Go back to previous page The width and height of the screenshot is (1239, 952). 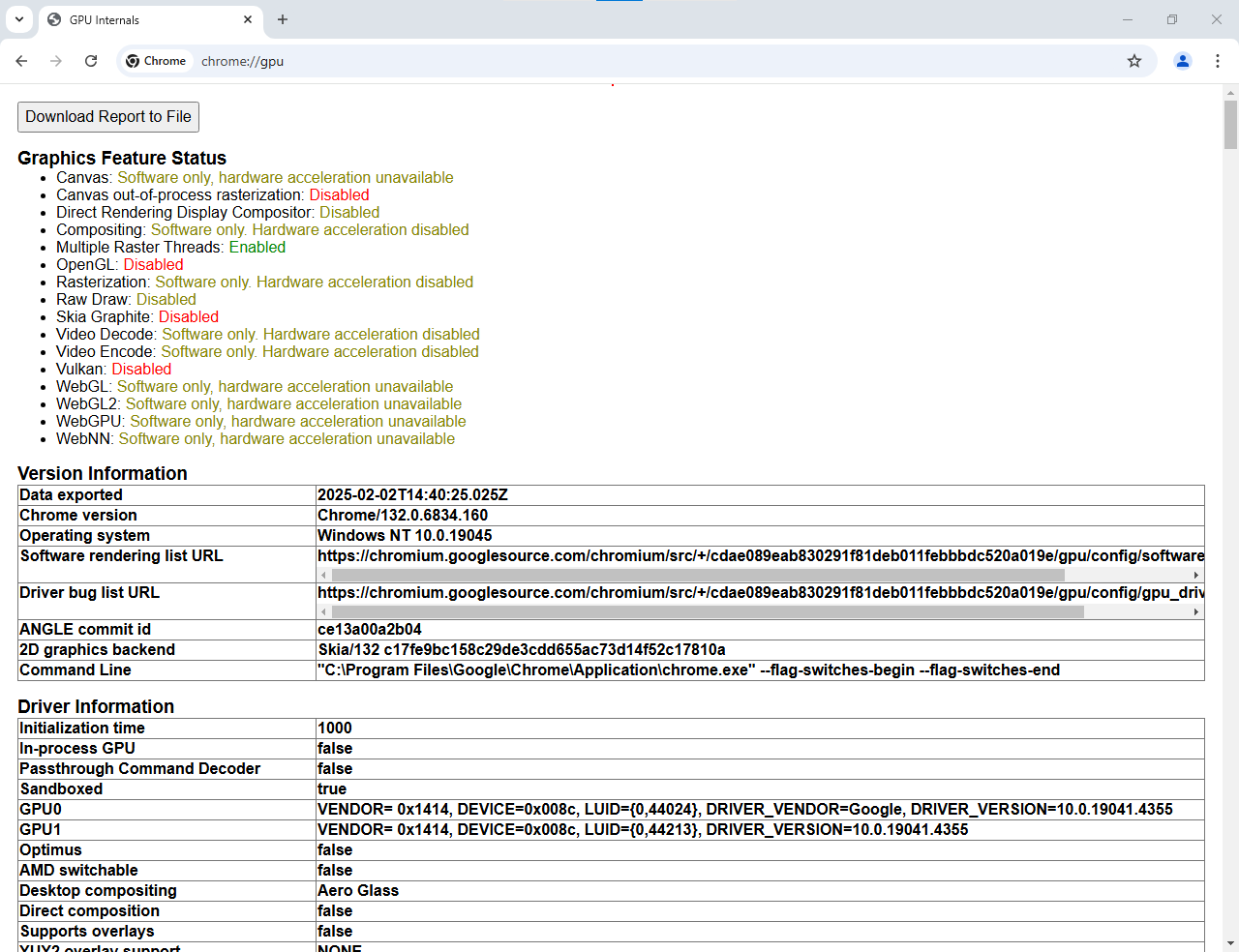point(21,61)
